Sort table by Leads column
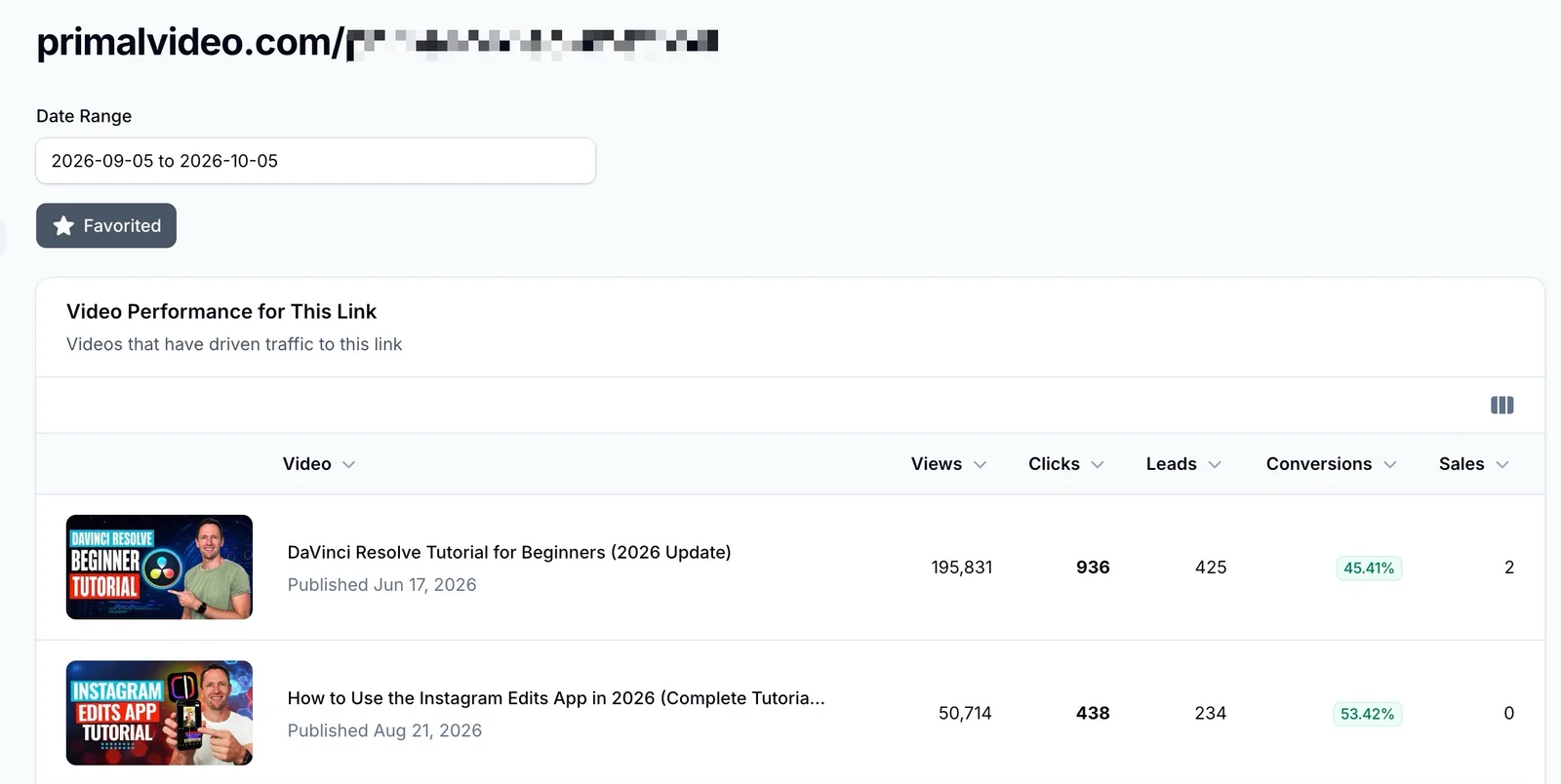The height and width of the screenshot is (784, 1561). tap(1183, 464)
